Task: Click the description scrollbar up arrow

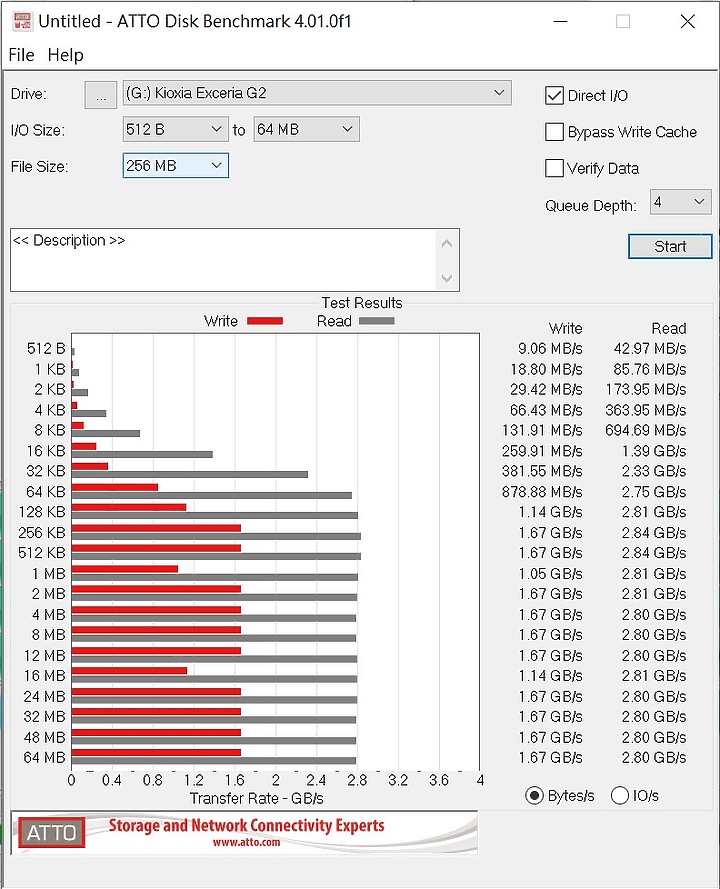Action: click(x=447, y=244)
